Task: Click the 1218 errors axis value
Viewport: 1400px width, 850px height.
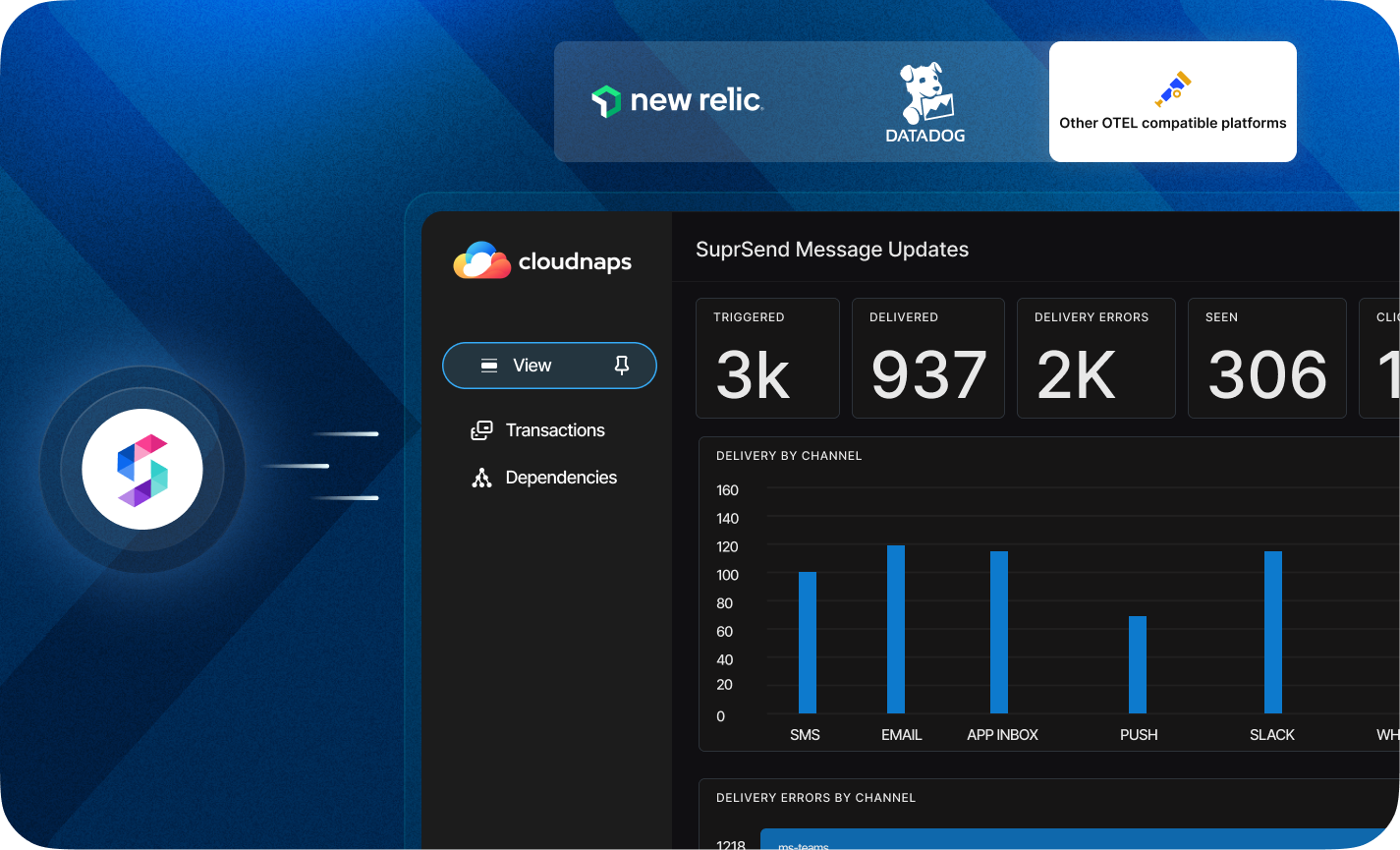Action: click(731, 844)
